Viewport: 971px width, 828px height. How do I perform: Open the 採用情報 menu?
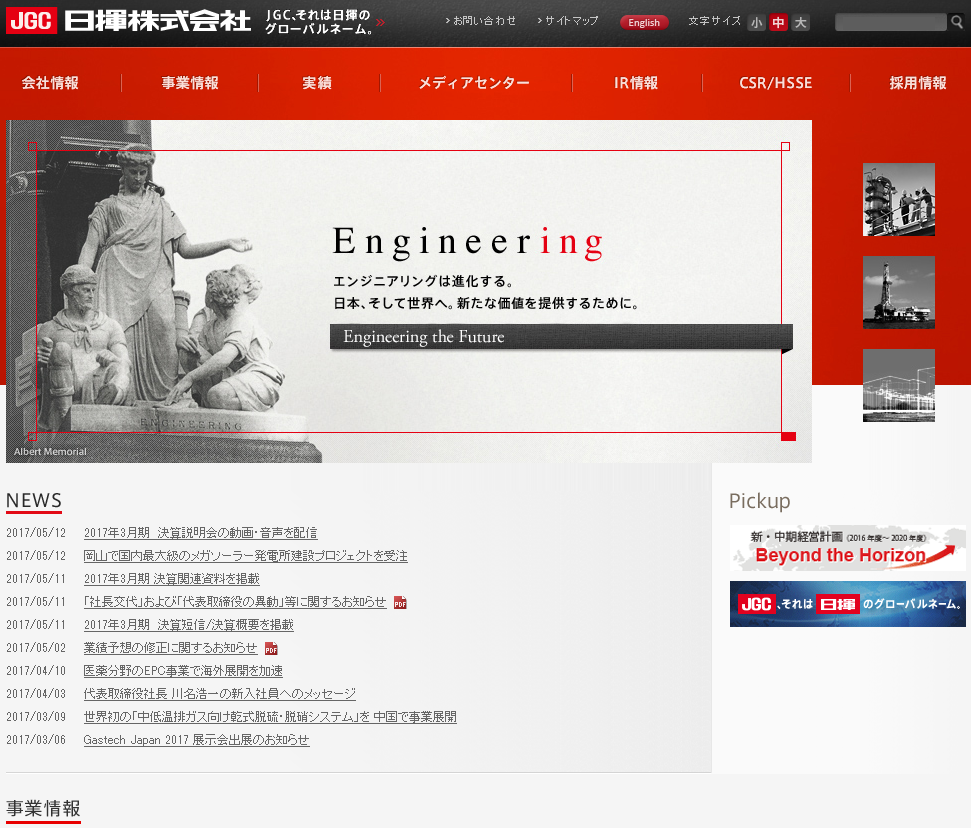coord(918,83)
